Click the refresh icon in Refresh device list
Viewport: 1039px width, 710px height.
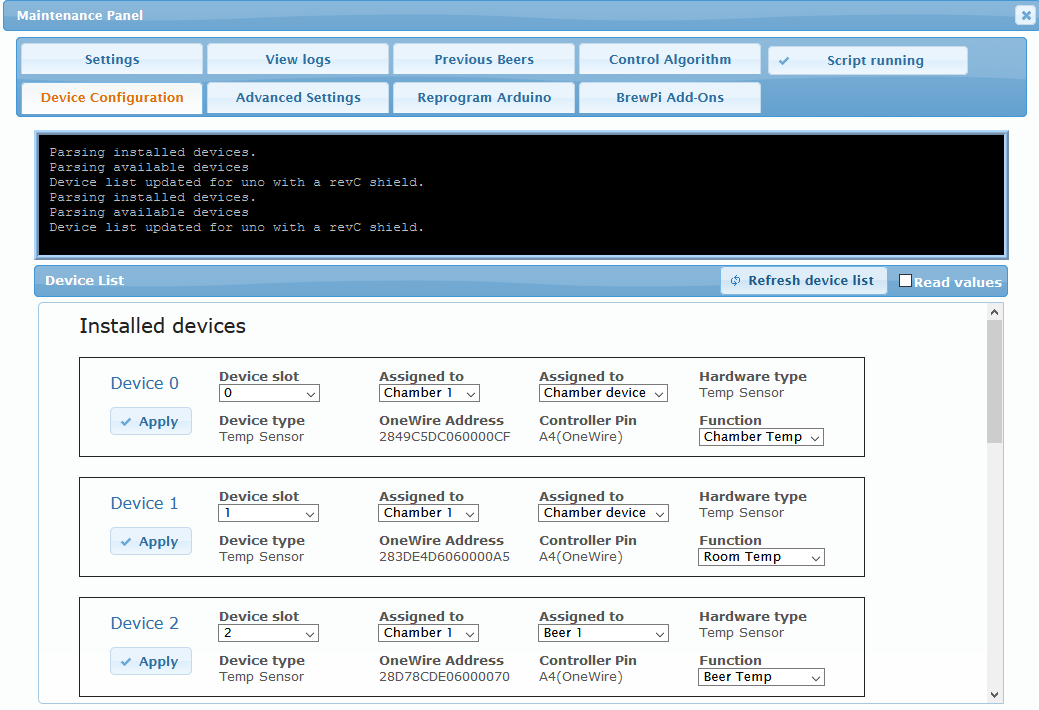[735, 280]
